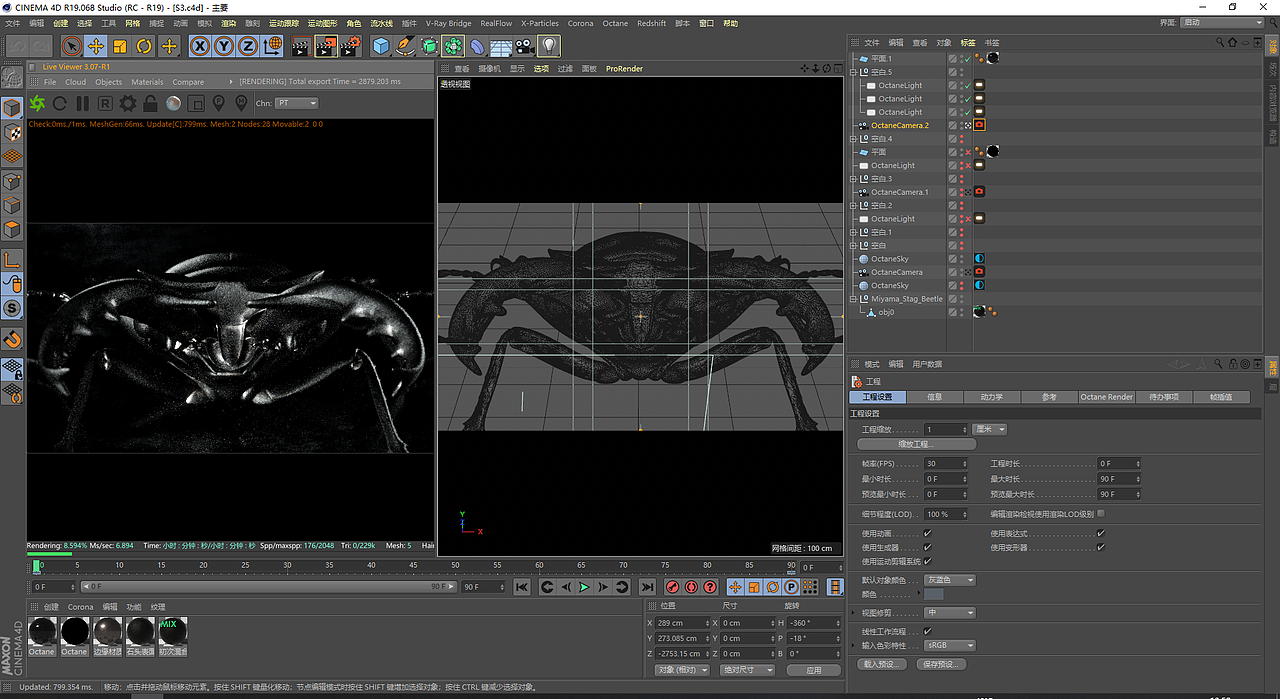
Task: Open Edit Render Settings icon
Action: 350,46
